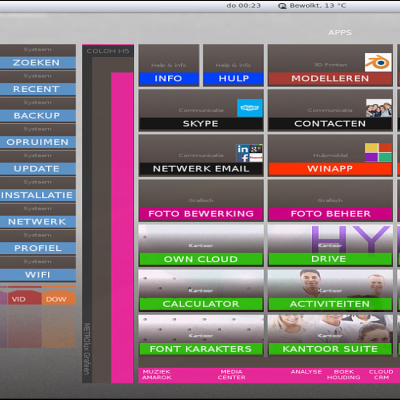Click the colored squares WinApp icon
This screenshot has width=400, height=400.
378,153
